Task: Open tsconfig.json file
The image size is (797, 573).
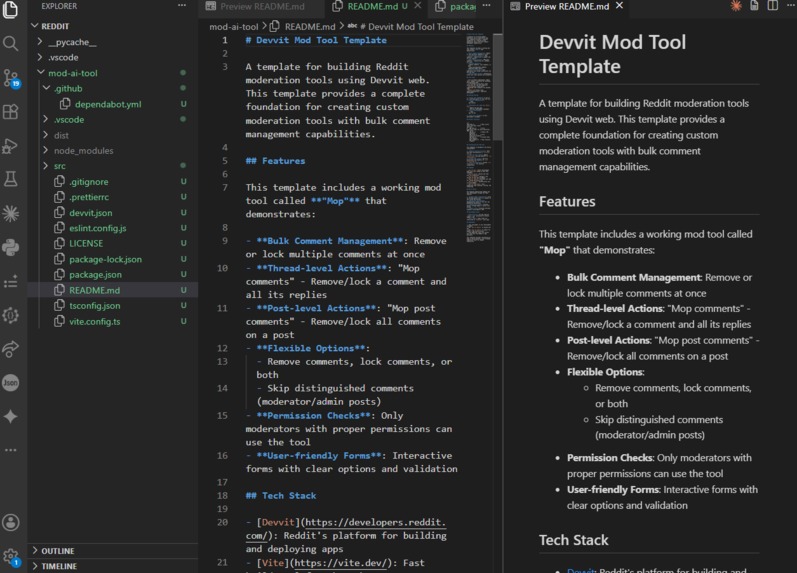Action: tap(95, 305)
